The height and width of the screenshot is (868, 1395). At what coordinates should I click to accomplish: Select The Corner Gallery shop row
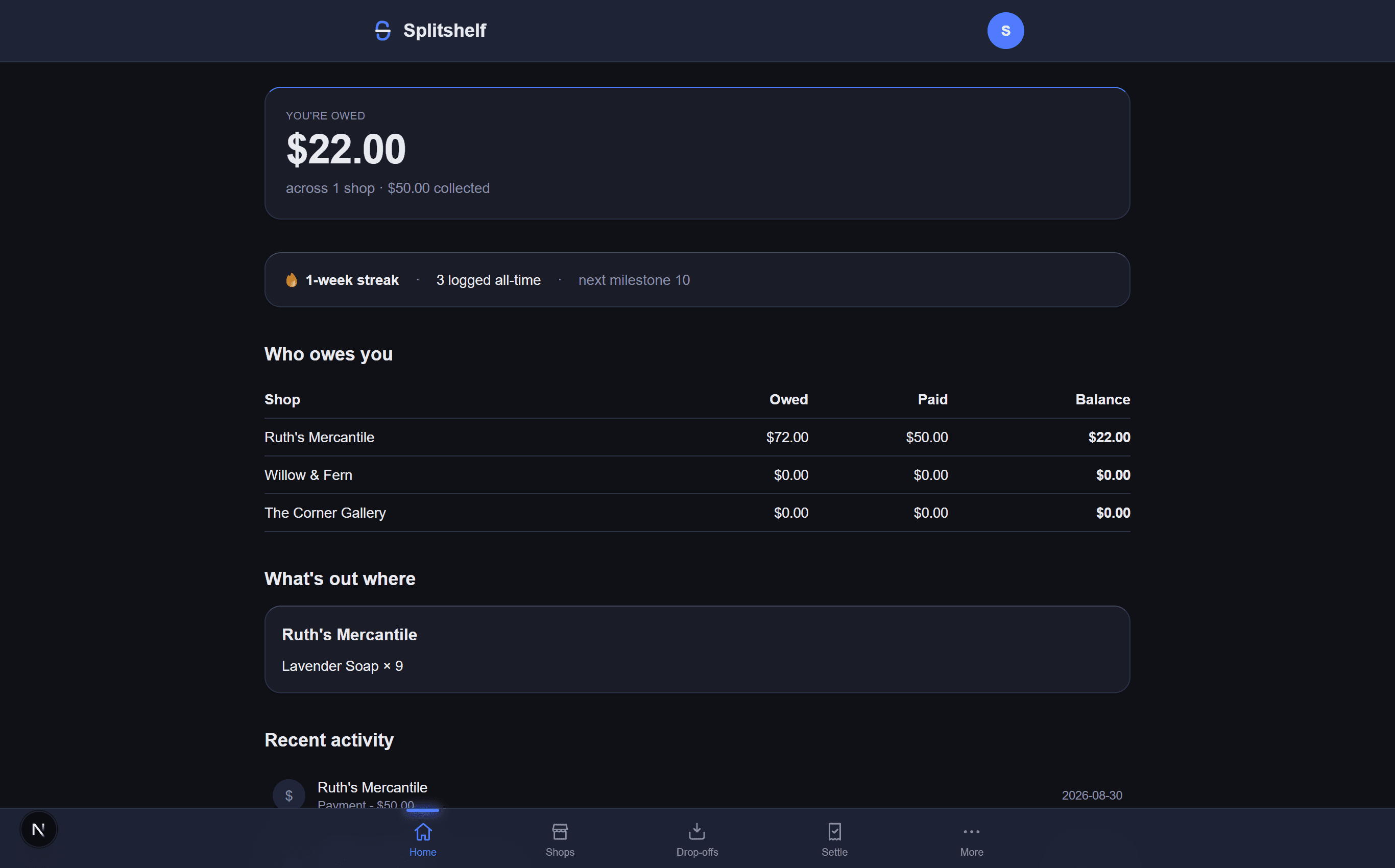697,513
